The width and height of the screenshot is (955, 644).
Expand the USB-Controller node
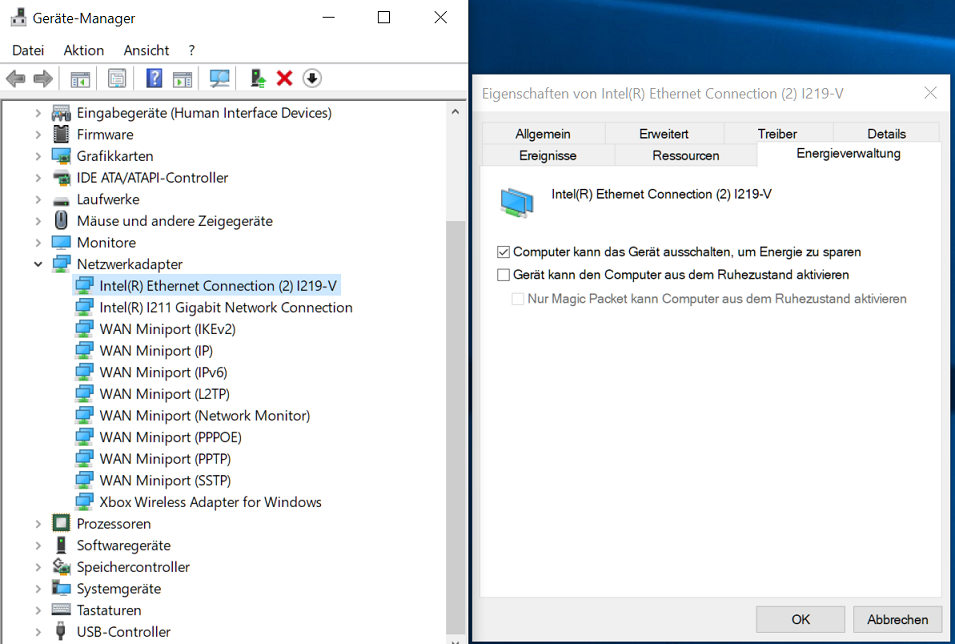38,631
